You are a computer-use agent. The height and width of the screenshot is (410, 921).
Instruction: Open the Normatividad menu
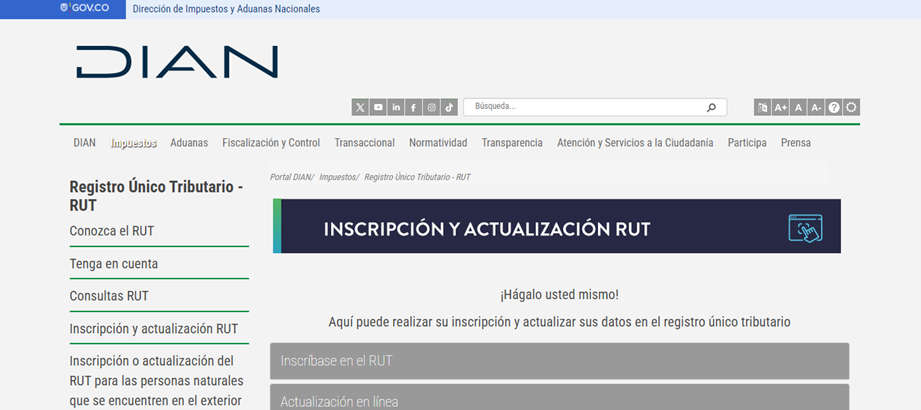click(x=438, y=143)
